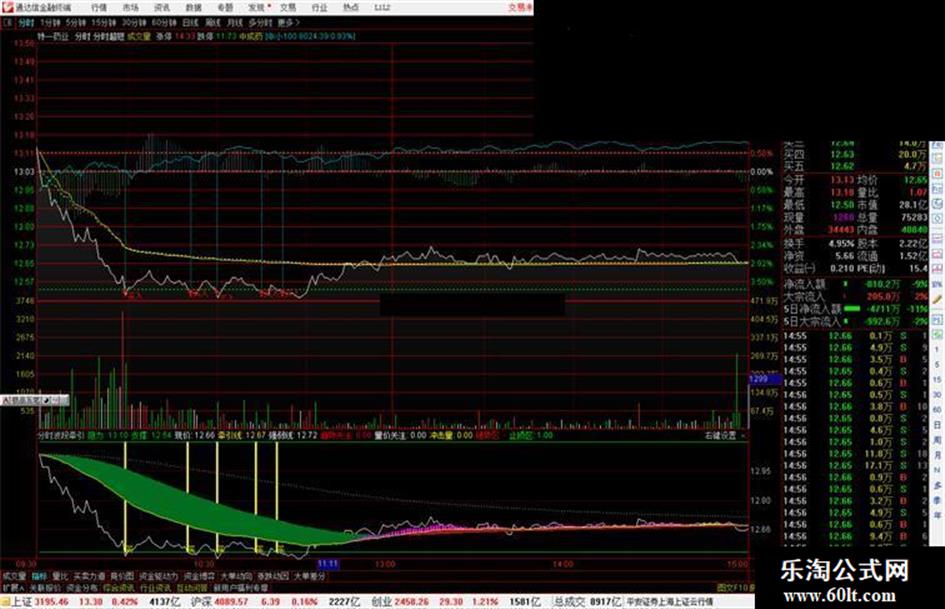The height and width of the screenshot is (609, 945).
Task: Click the 交易 button at top right
Action: pyautogui.click(x=520, y=8)
